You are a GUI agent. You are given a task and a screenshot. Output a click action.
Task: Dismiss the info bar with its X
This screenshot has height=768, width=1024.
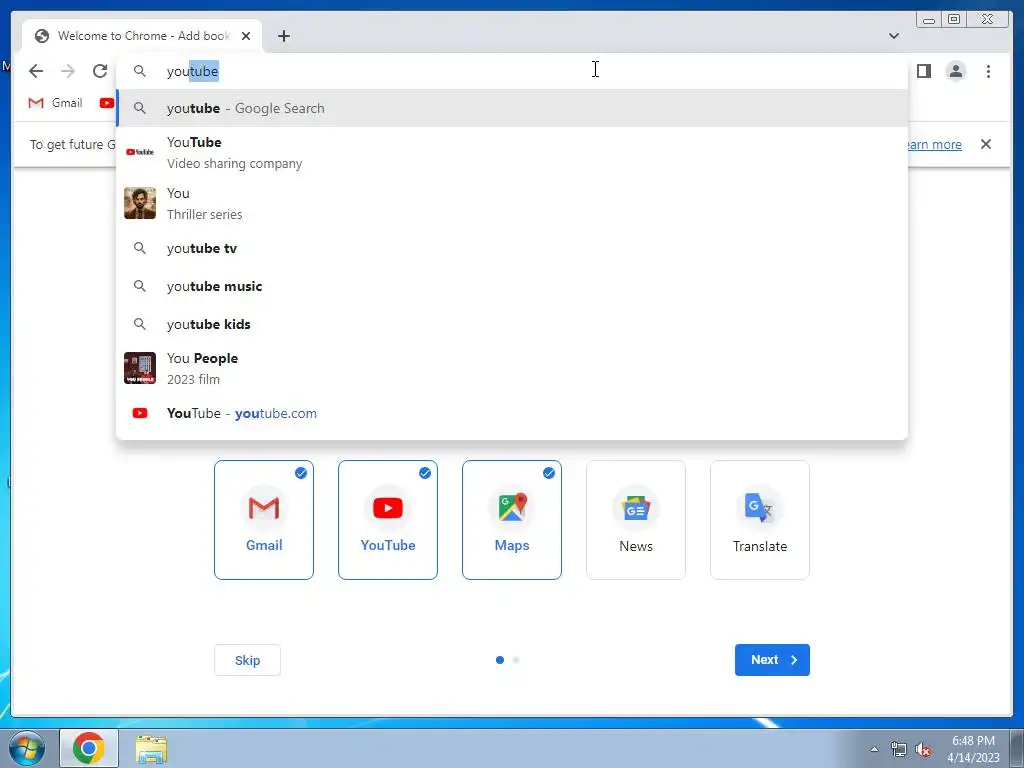pos(986,144)
